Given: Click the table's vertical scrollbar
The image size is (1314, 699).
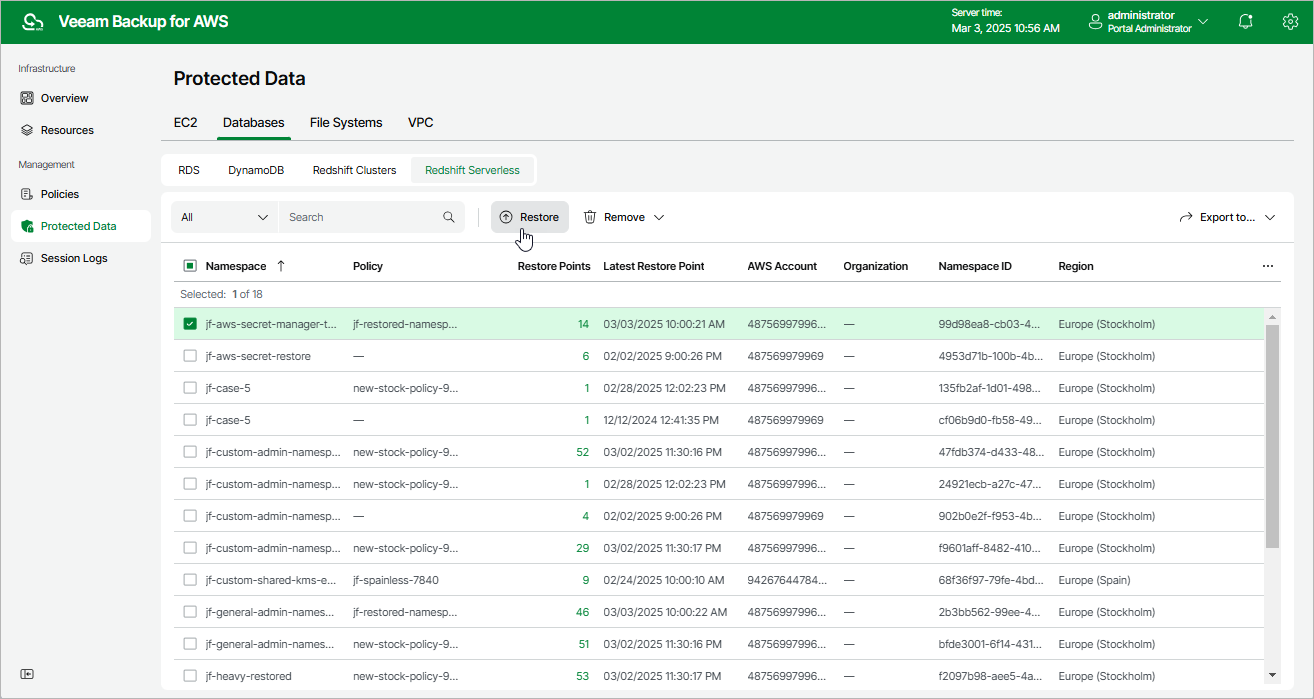Looking at the screenshot, I should 1272,436.
